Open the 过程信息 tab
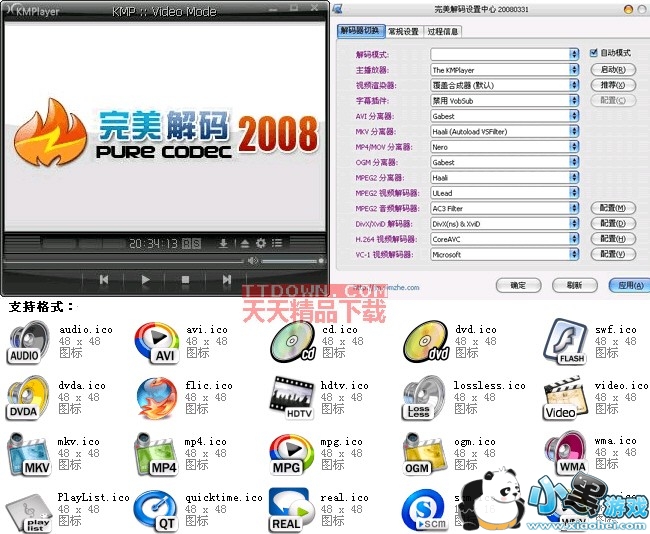The image size is (650, 534). [443, 32]
